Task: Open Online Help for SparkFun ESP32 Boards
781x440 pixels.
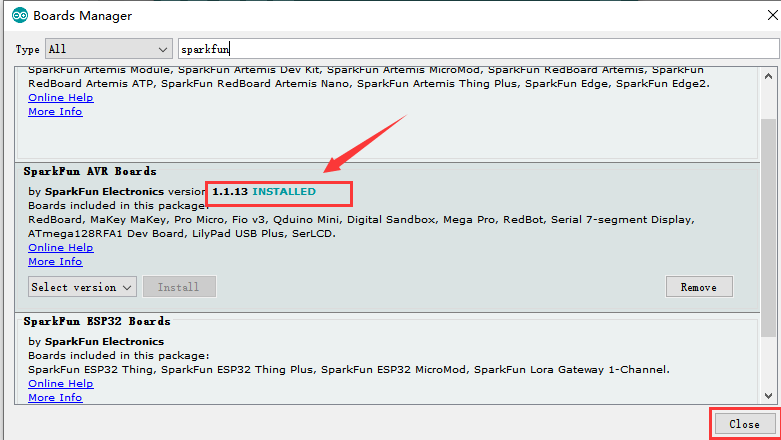Action: pos(60,384)
